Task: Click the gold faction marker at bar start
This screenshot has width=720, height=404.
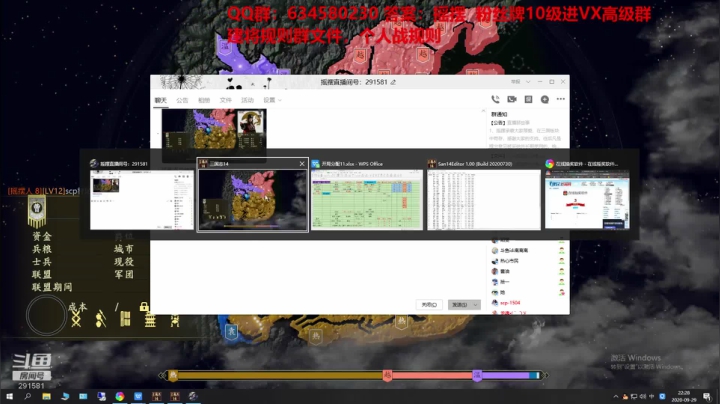Action: (x=173, y=376)
